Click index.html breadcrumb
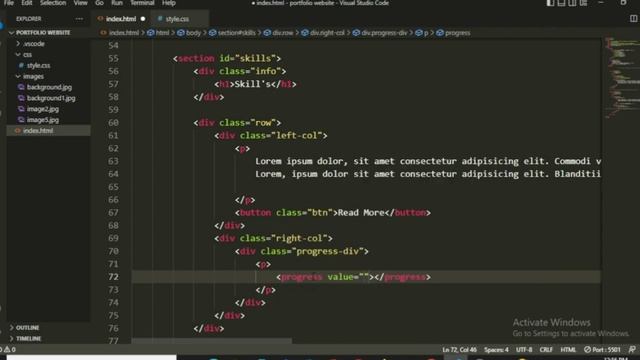640x360 pixels. click(123, 33)
